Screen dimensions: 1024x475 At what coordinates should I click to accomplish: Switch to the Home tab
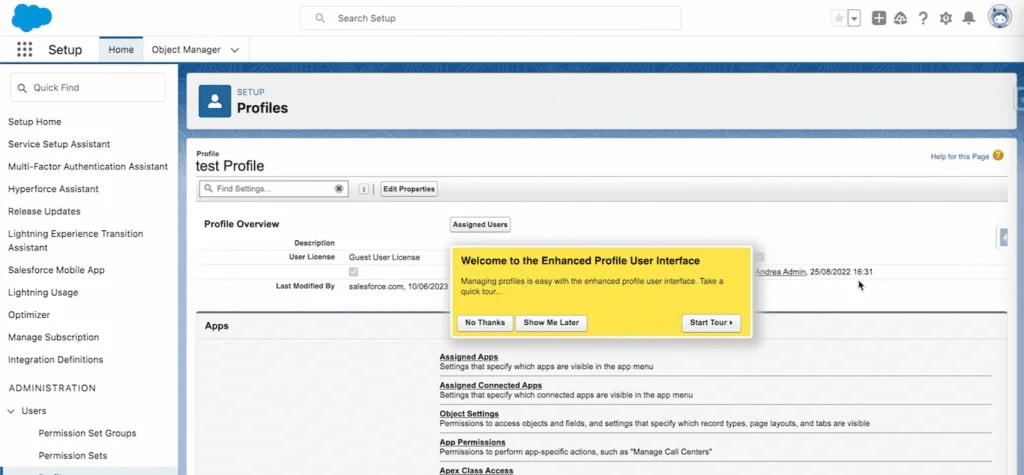pyautogui.click(x=121, y=50)
